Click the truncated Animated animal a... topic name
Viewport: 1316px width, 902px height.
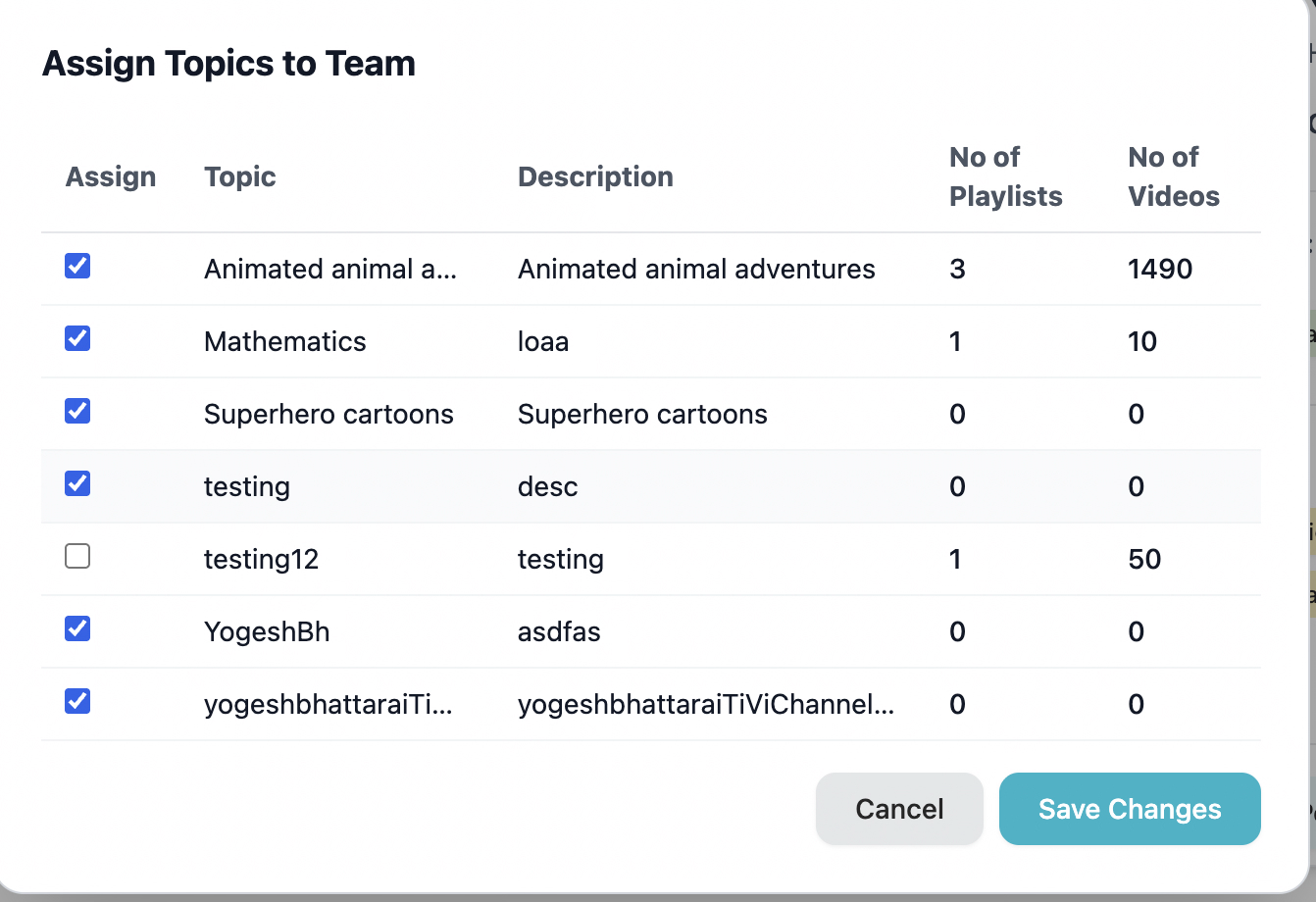click(329, 270)
